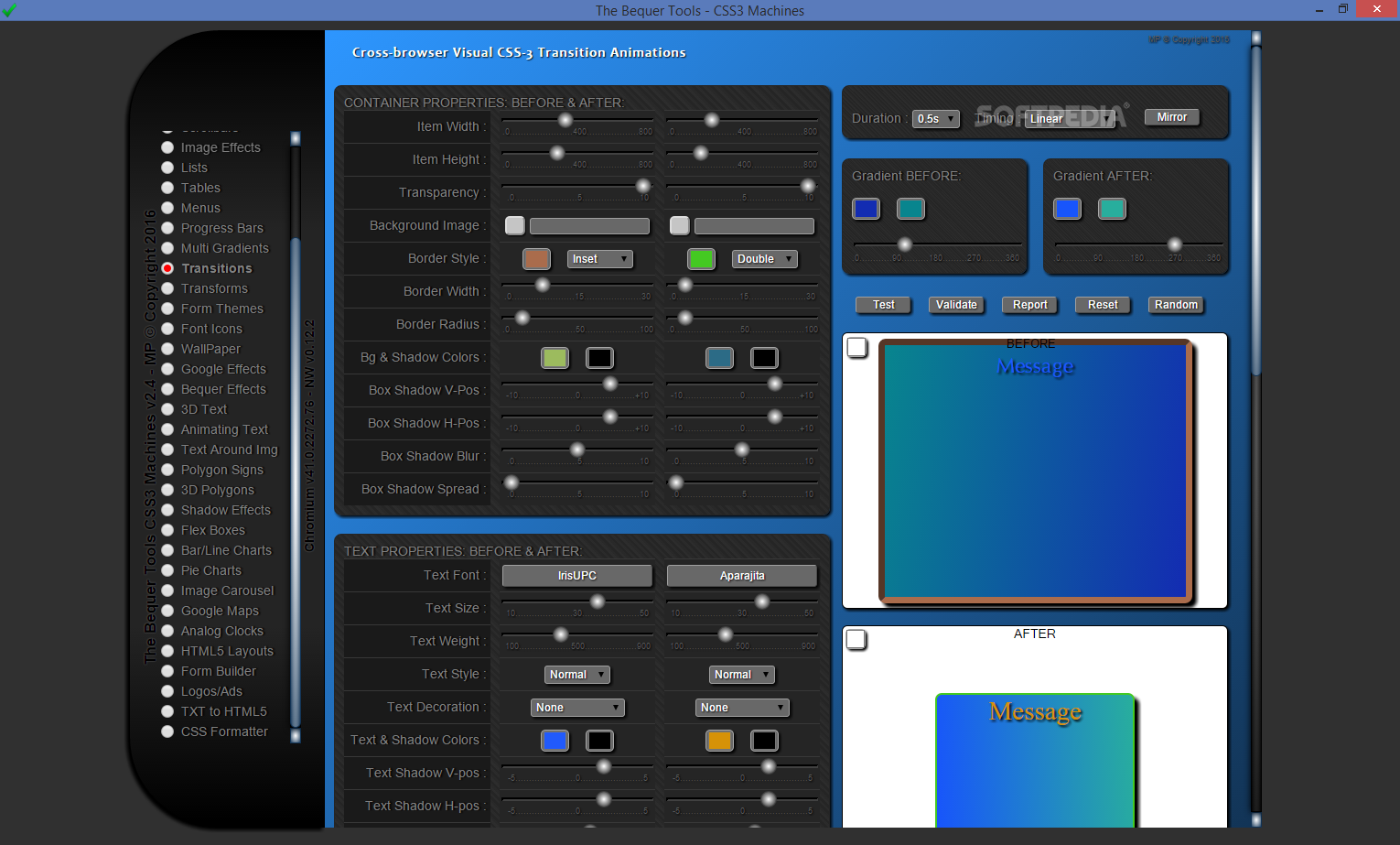
Task: Open the Duration dropdown
Action: tap(935, 119)
